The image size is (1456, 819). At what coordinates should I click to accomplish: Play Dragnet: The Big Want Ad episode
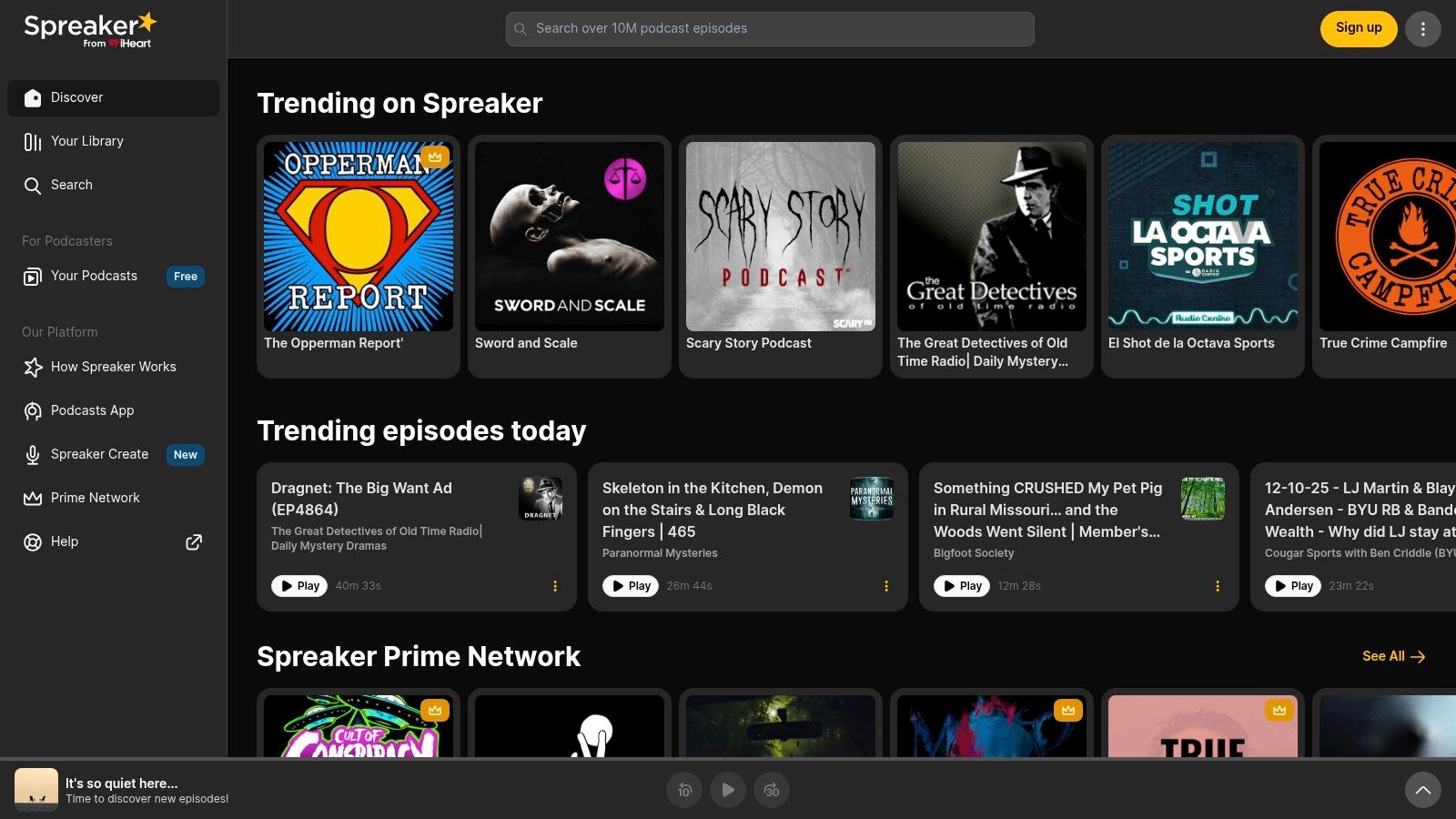click(299, 586)
